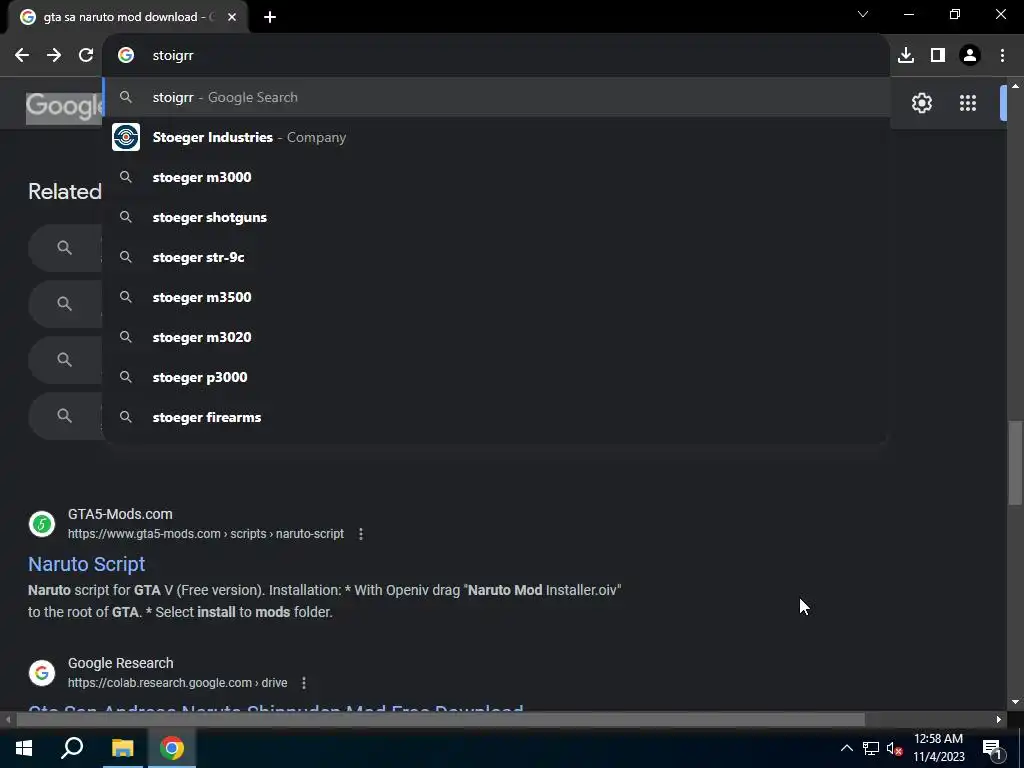Viewport: 1024px width, 768px height.
Task: Pick the 'stoeger str-9c' suggestion
Action: click(x=496, y=257)
